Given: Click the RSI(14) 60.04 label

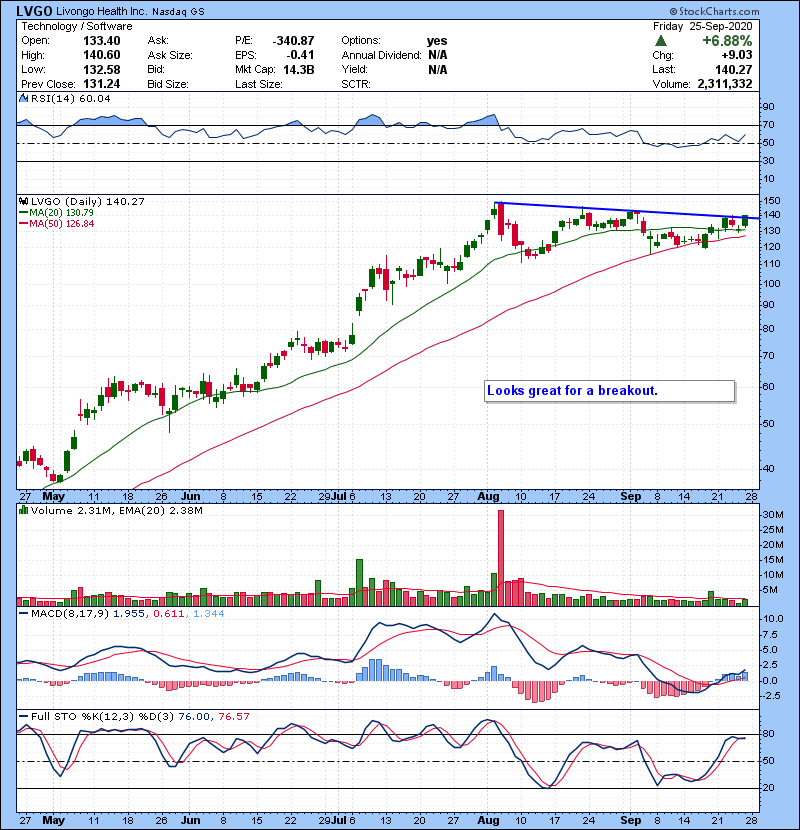Looking at the screenshot, I should [70, 98].
